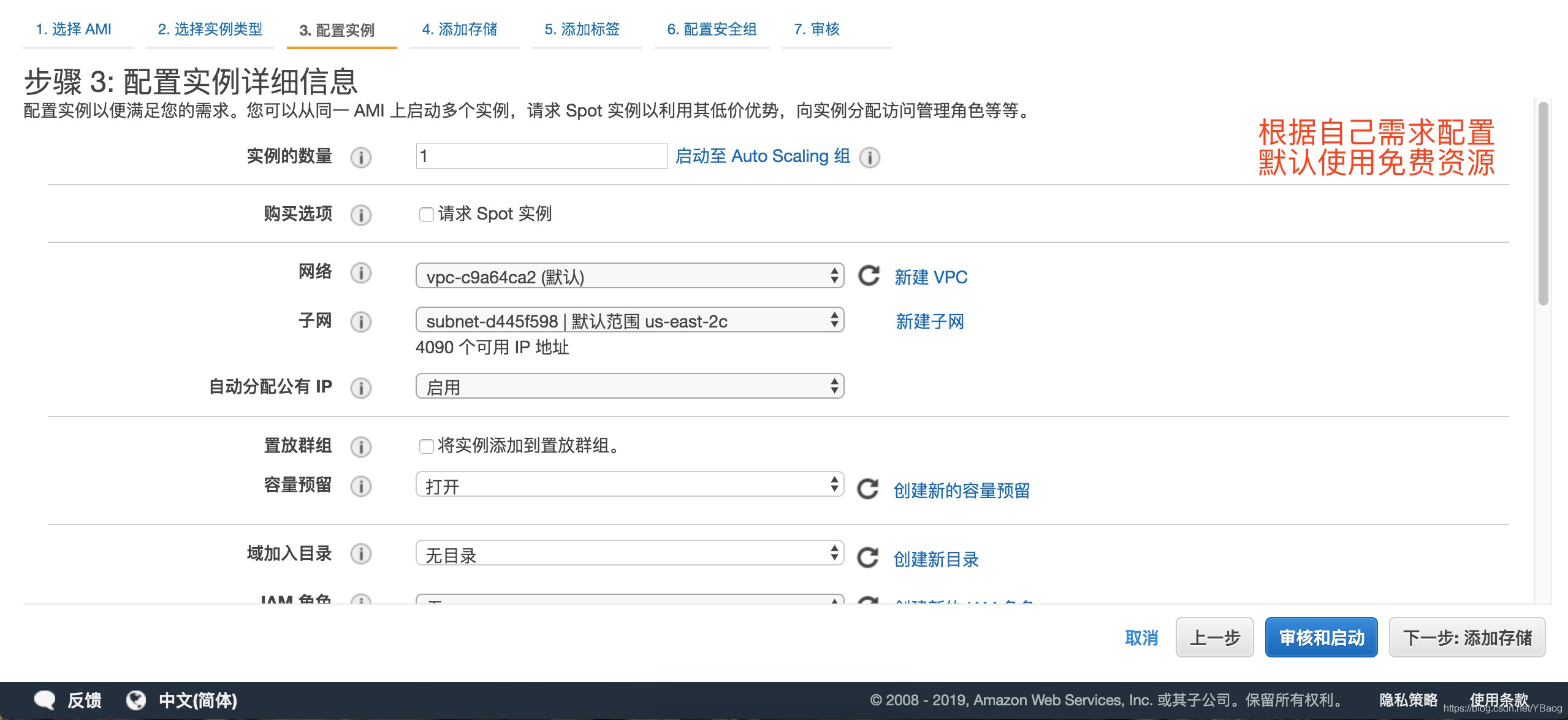The height and width of the screenshot is (720, 1568).
Task: Open 使用条款 footer link
Action: pos(1499,699)
